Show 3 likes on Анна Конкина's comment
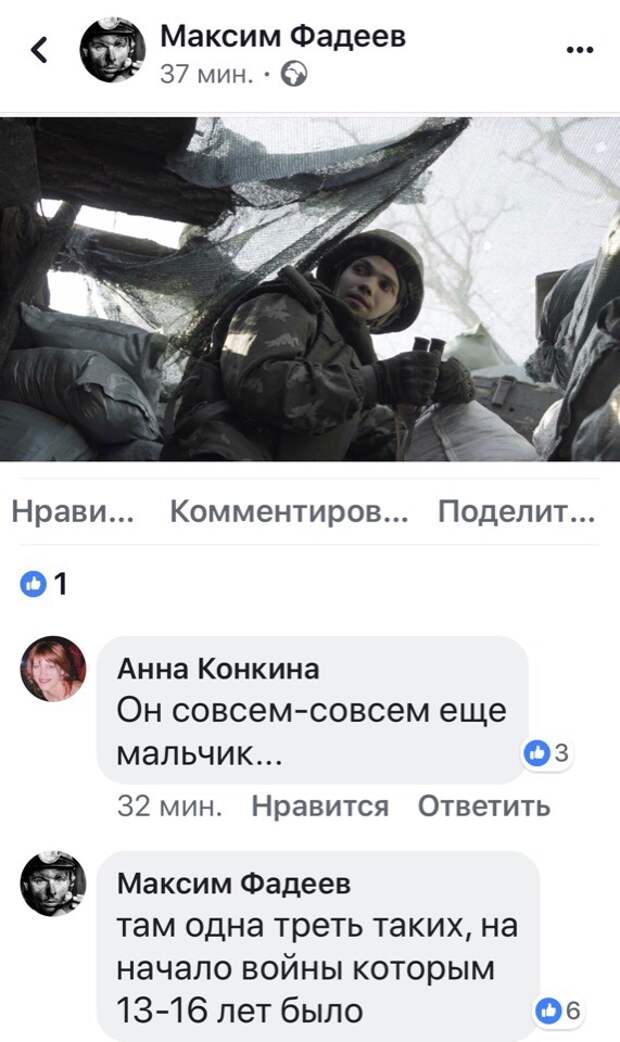Viewport: 620px width, 1042px height. [x=548, y=752]
